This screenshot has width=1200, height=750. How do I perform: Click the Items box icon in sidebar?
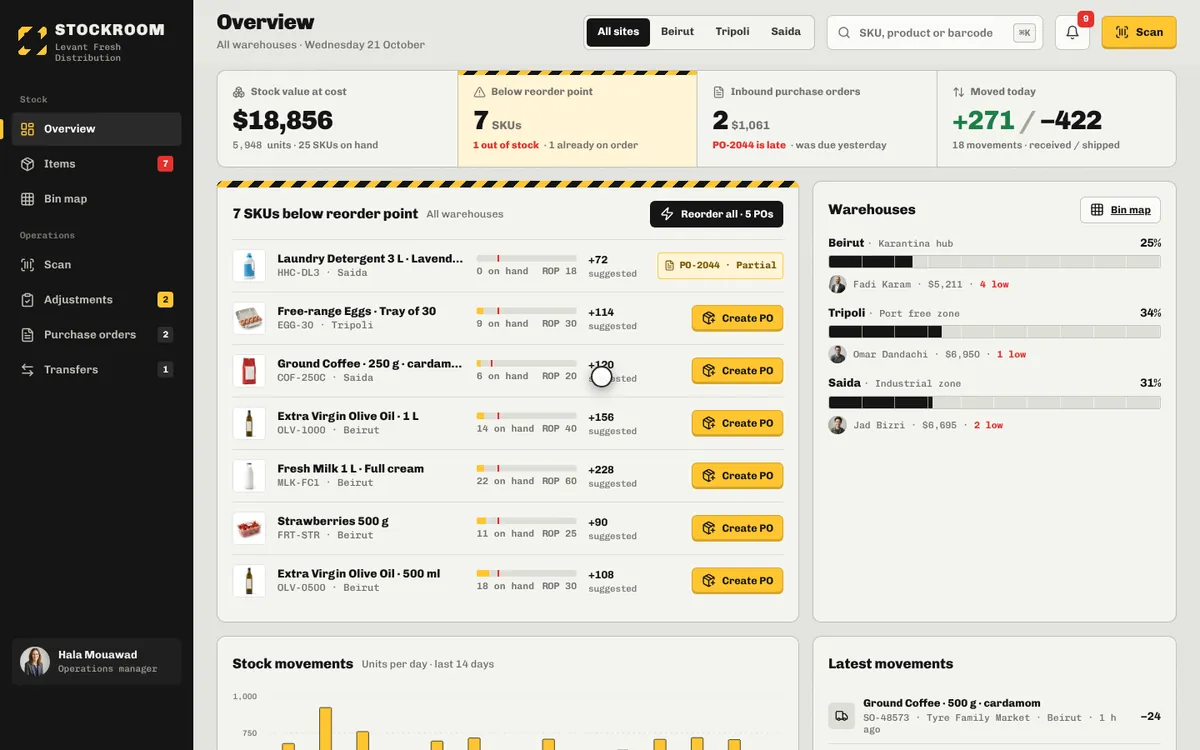(x=28, y=164)
